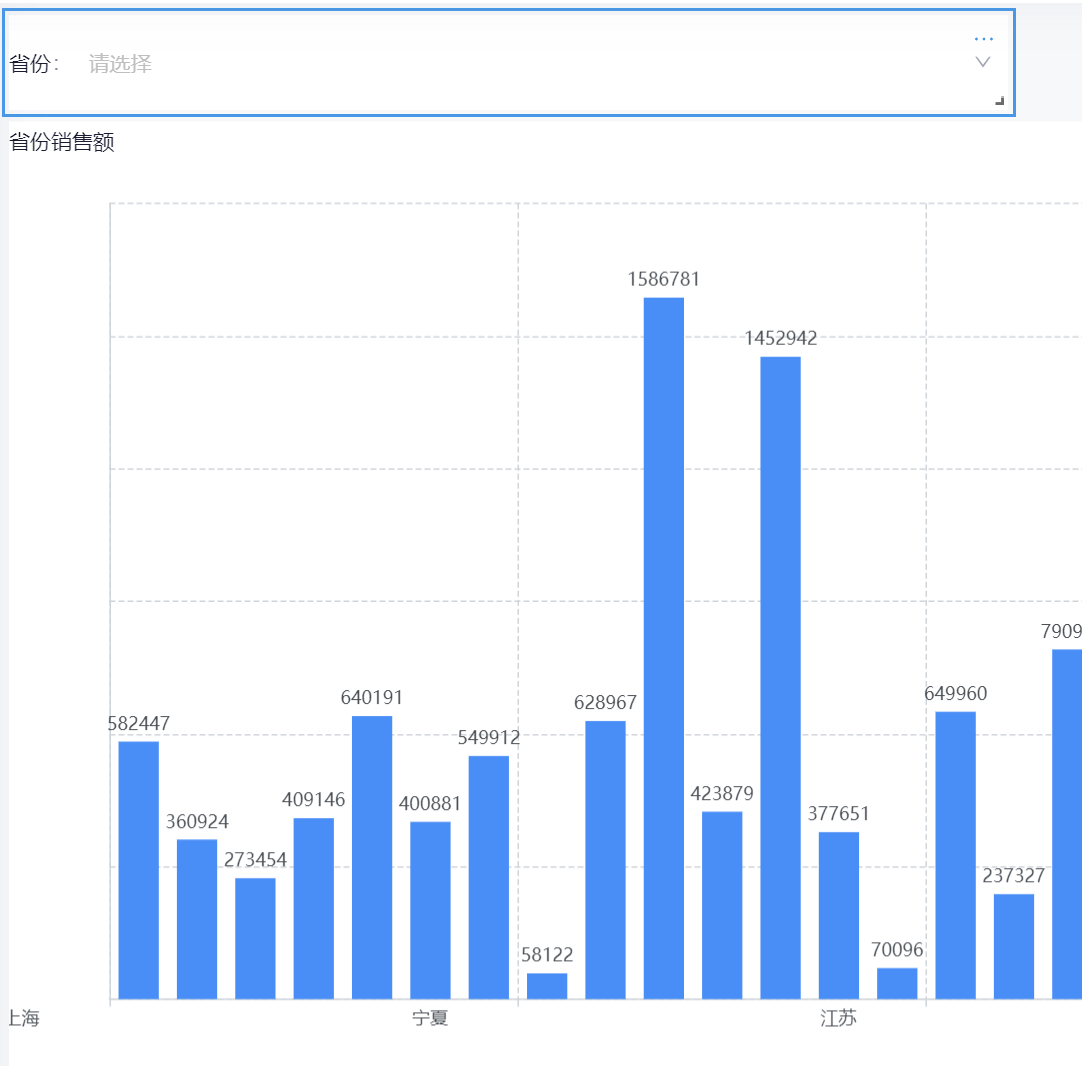Select the bar labeled 273454
The height and width of the screenshot is (1066, 1082).
(255, 938)
